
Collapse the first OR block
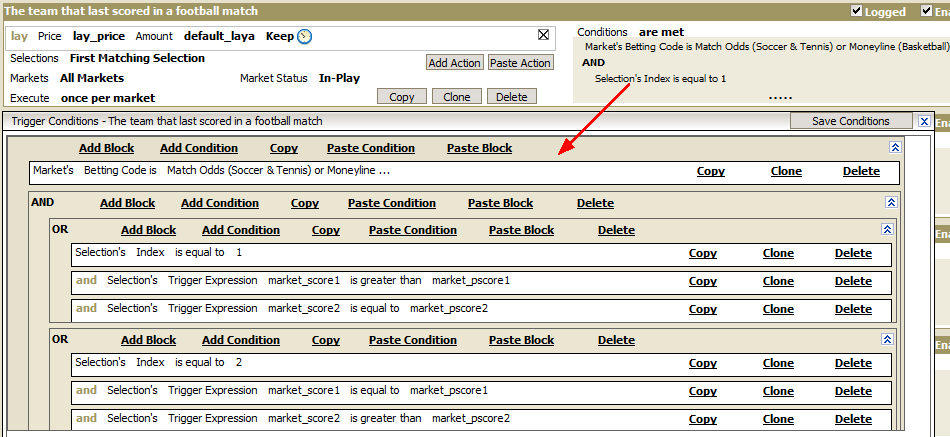tap(888, 229)
